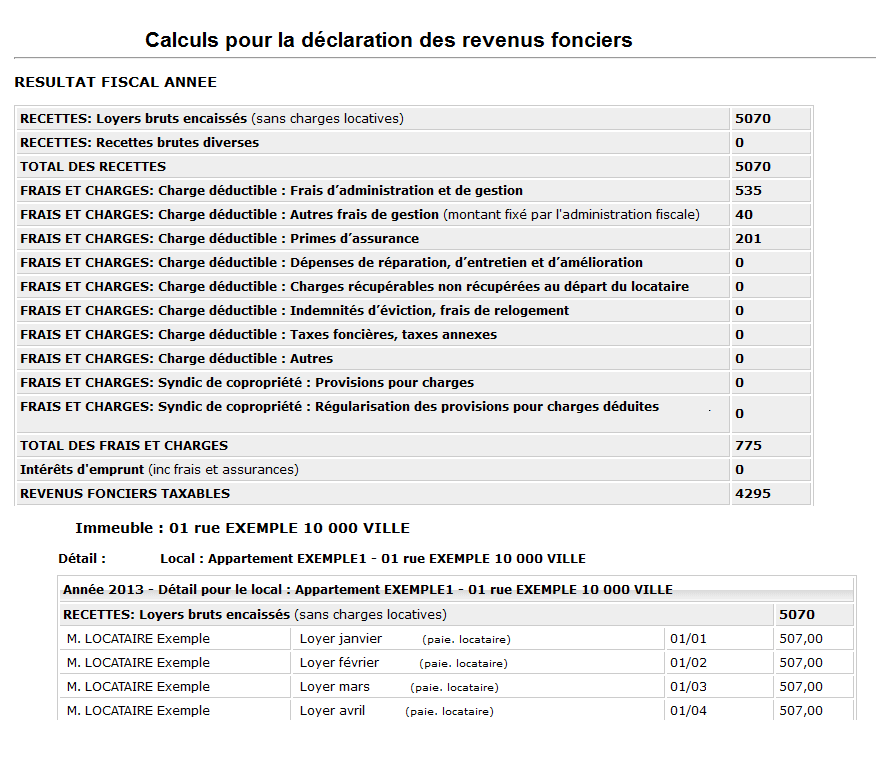Select the 'Taxes foncières, taxes annexes' row

coord(258,334)
